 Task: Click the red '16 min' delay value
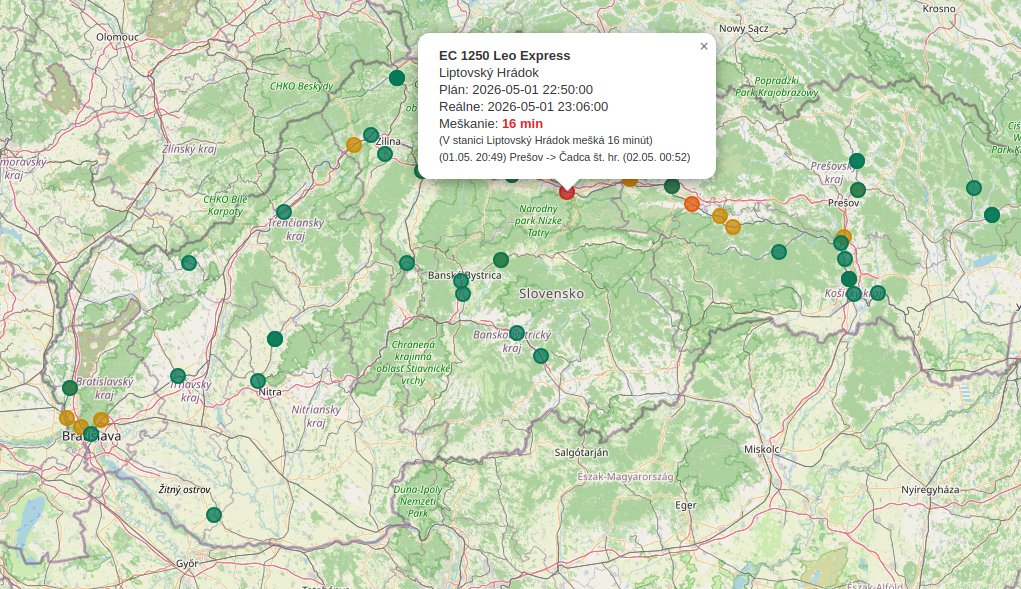[x=522, y=124]
